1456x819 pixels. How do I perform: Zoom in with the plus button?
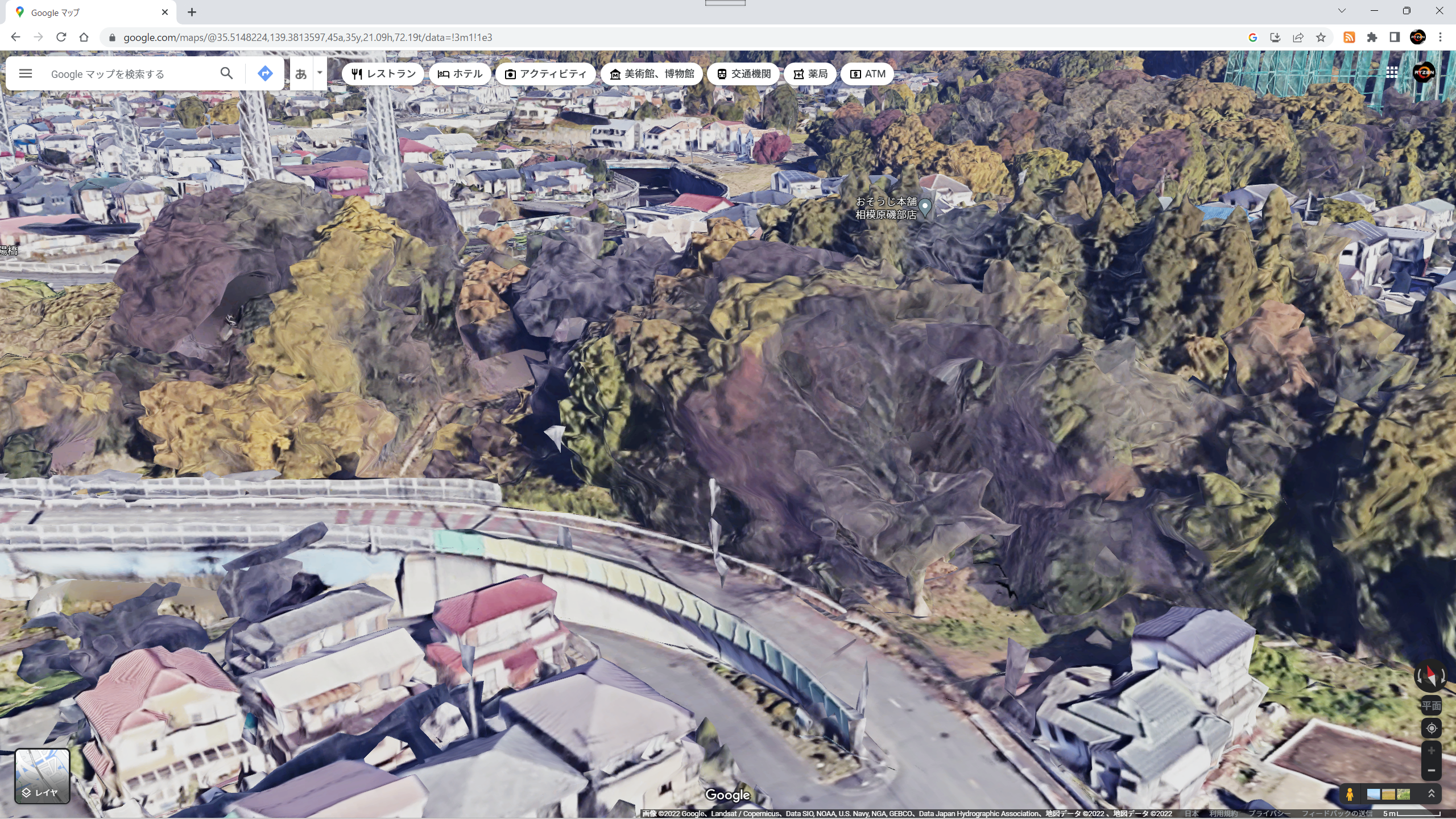1432,751
